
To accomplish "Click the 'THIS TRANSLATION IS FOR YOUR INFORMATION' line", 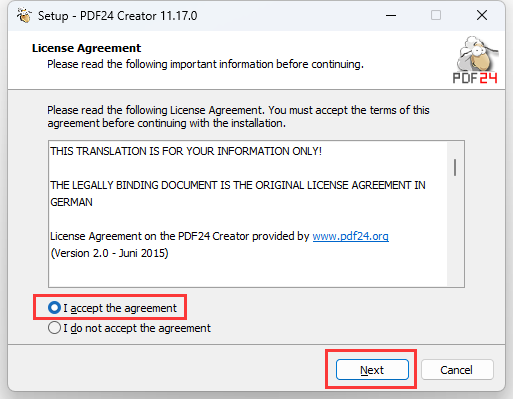I will point(186,151).
